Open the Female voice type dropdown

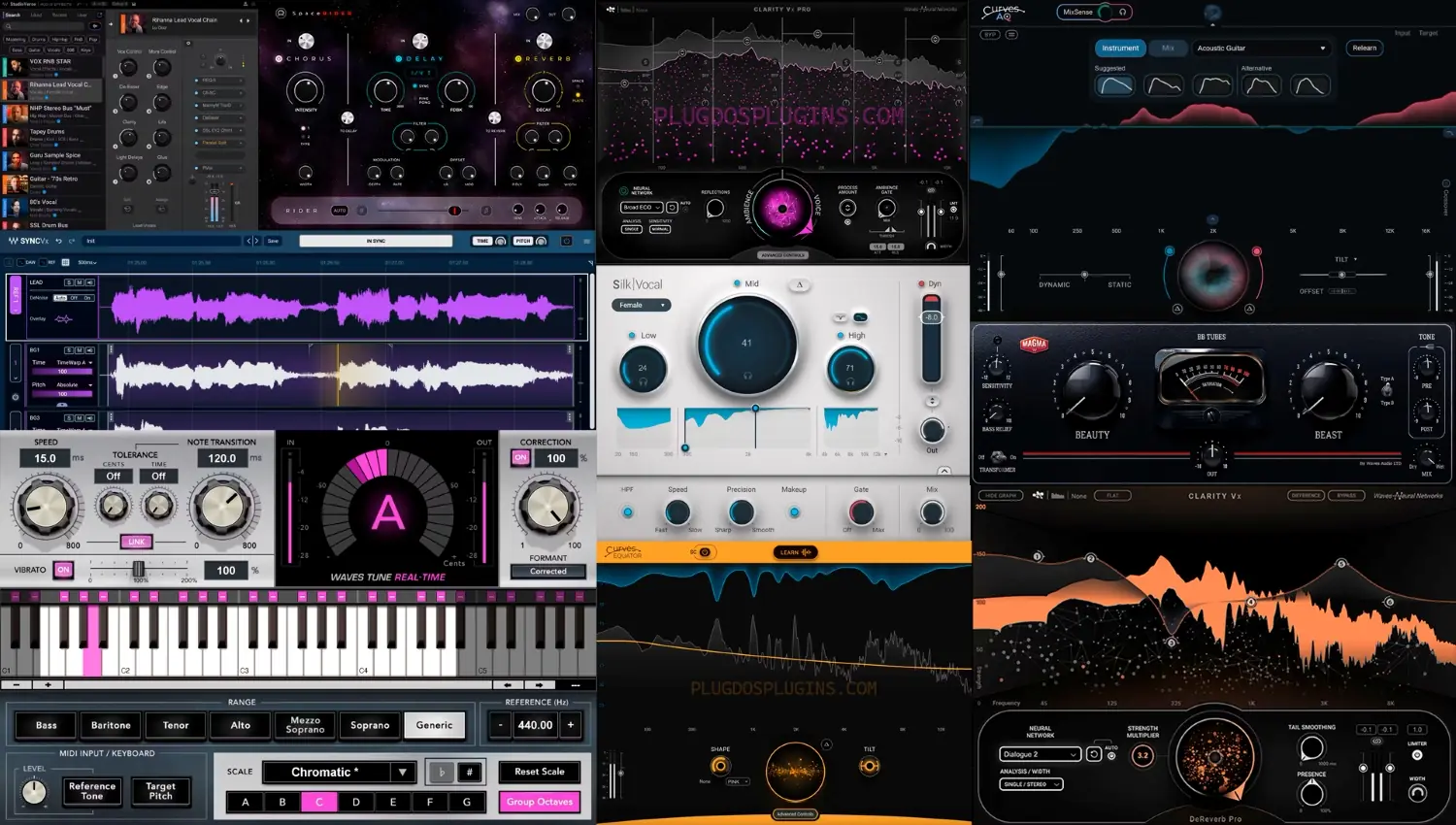[x=641, y=305]
